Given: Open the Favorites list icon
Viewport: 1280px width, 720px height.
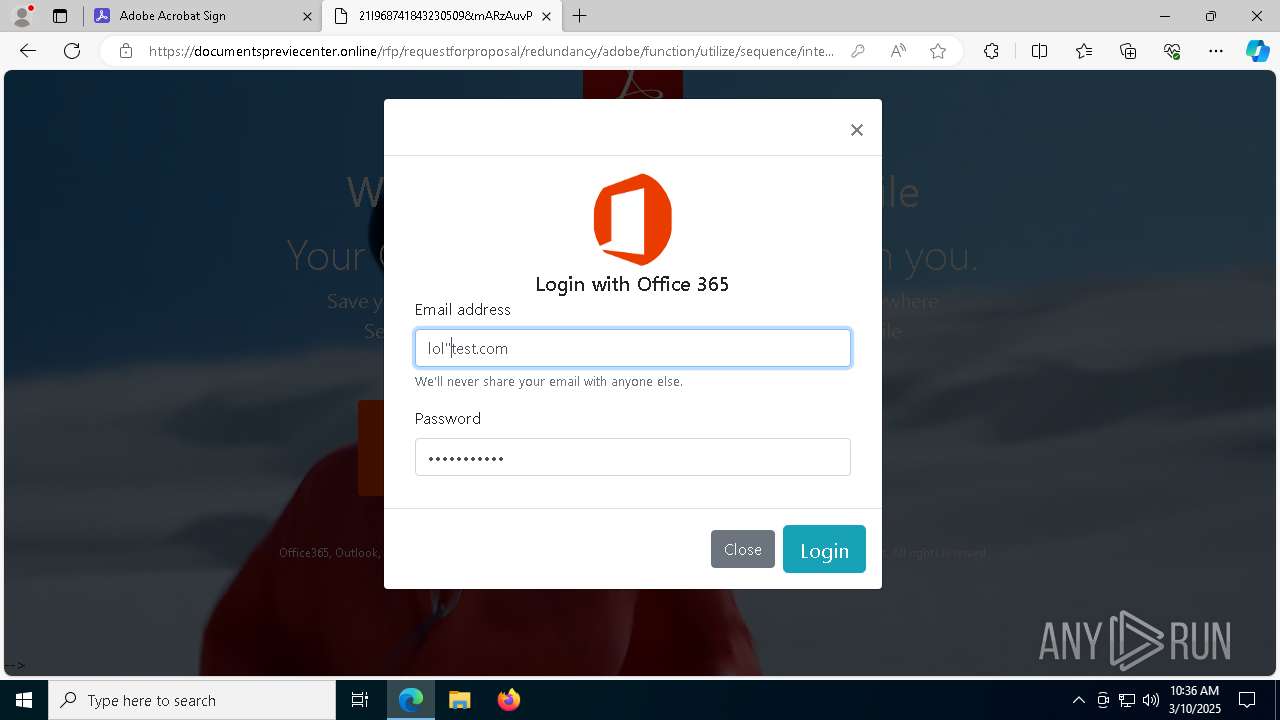Looking at the screenshot, I should click(1084, 51).
